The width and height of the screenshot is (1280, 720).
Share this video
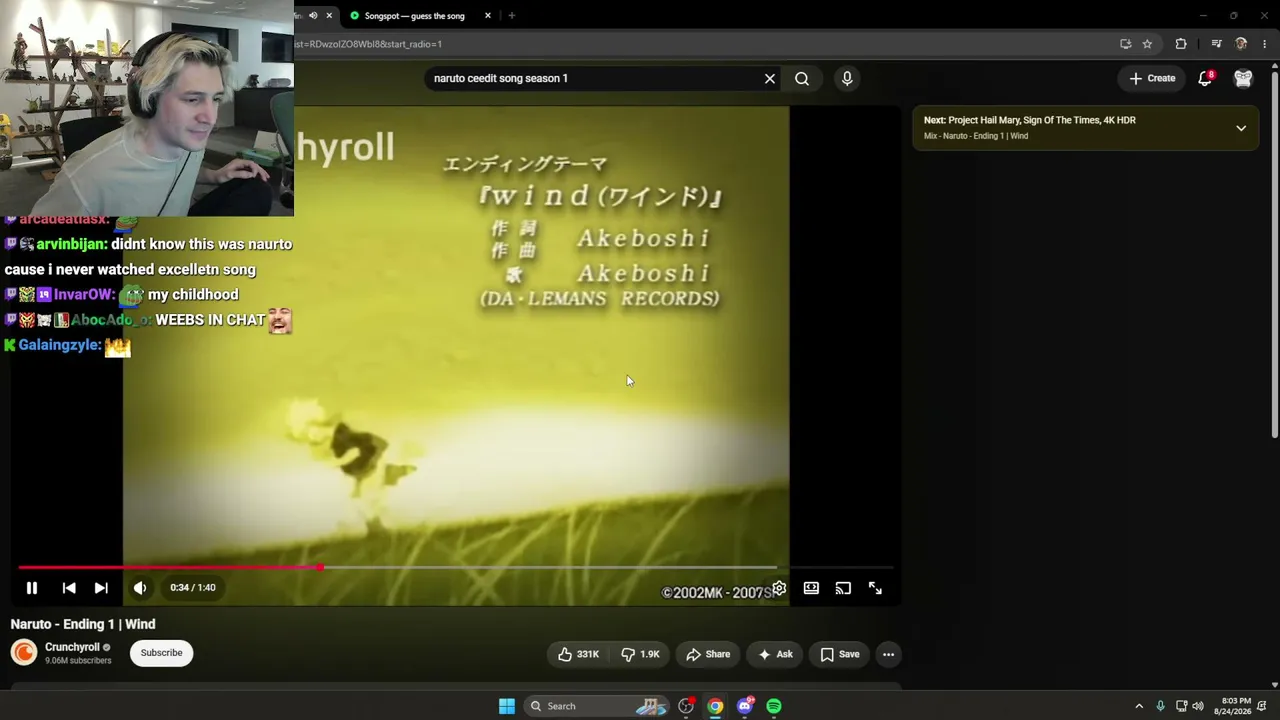[x=708, y=654]
